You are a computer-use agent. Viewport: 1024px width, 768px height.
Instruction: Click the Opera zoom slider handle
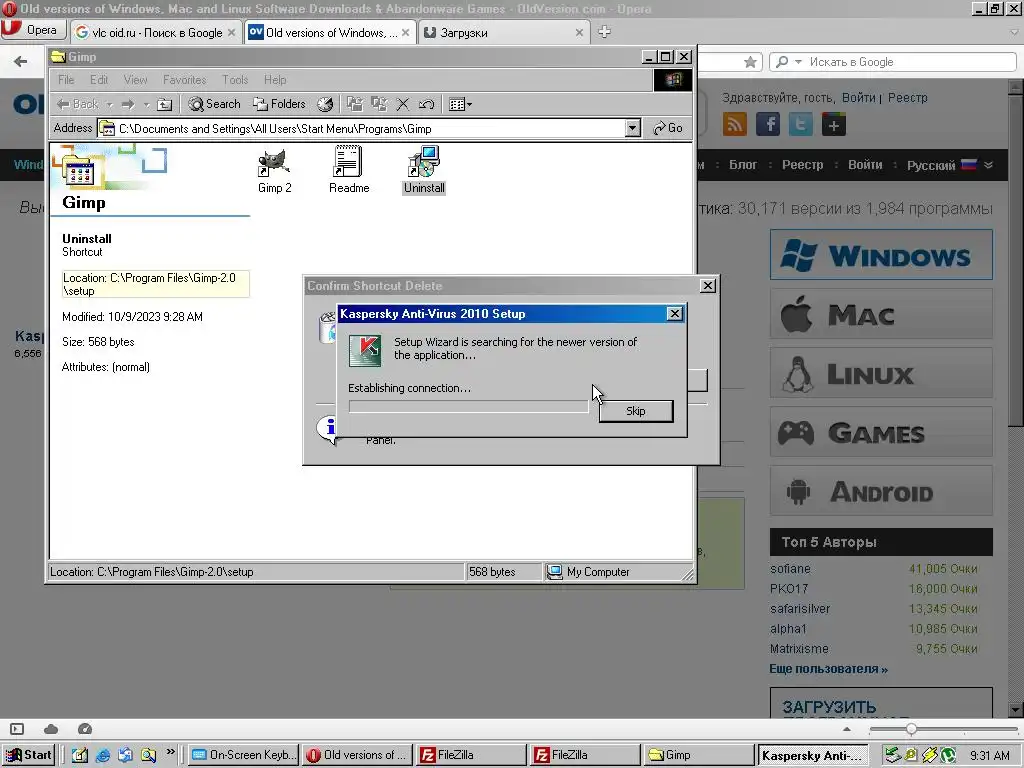[x=911, y=729]
